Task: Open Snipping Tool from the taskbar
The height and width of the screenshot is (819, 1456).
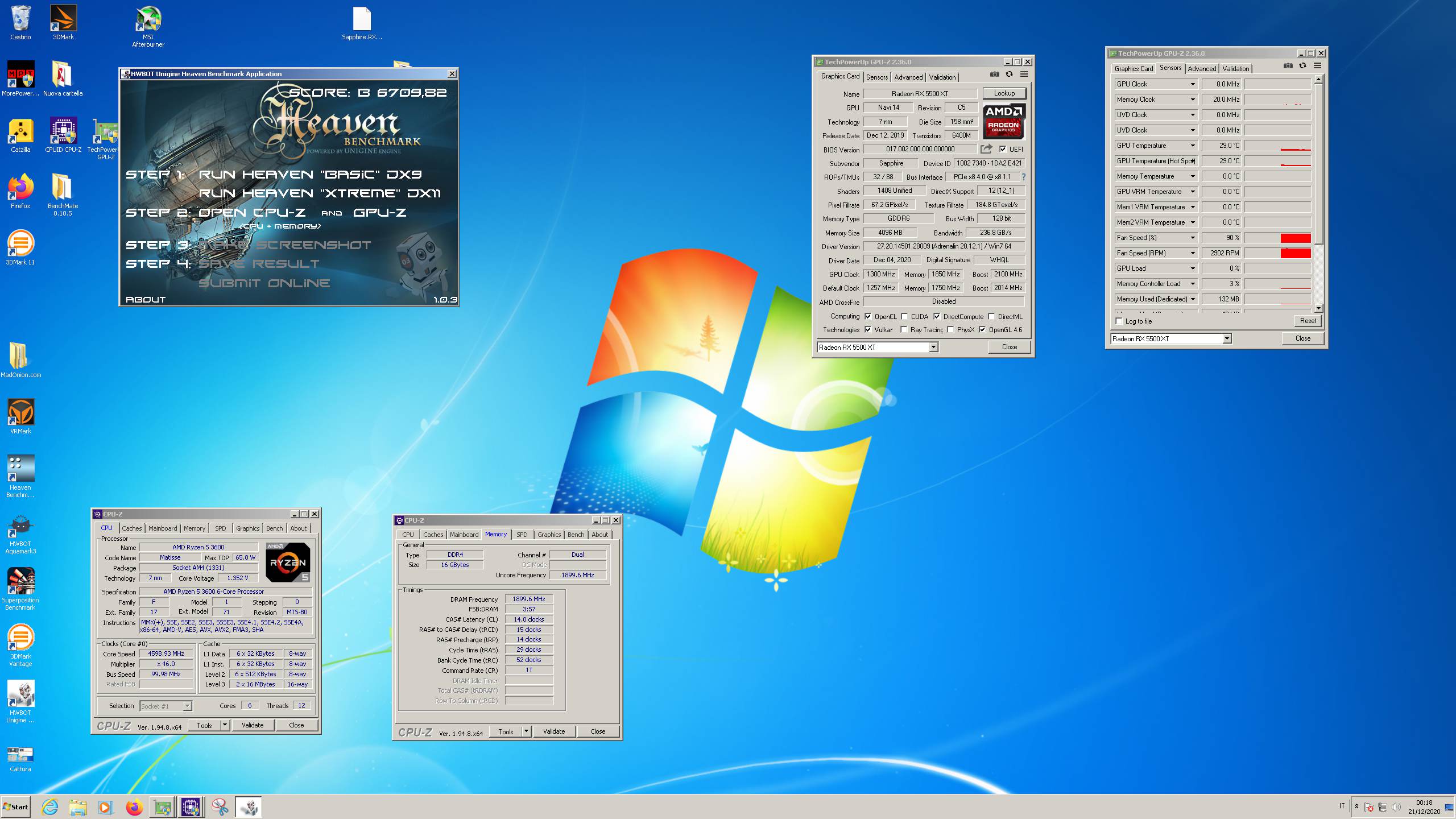Action: 220,806
